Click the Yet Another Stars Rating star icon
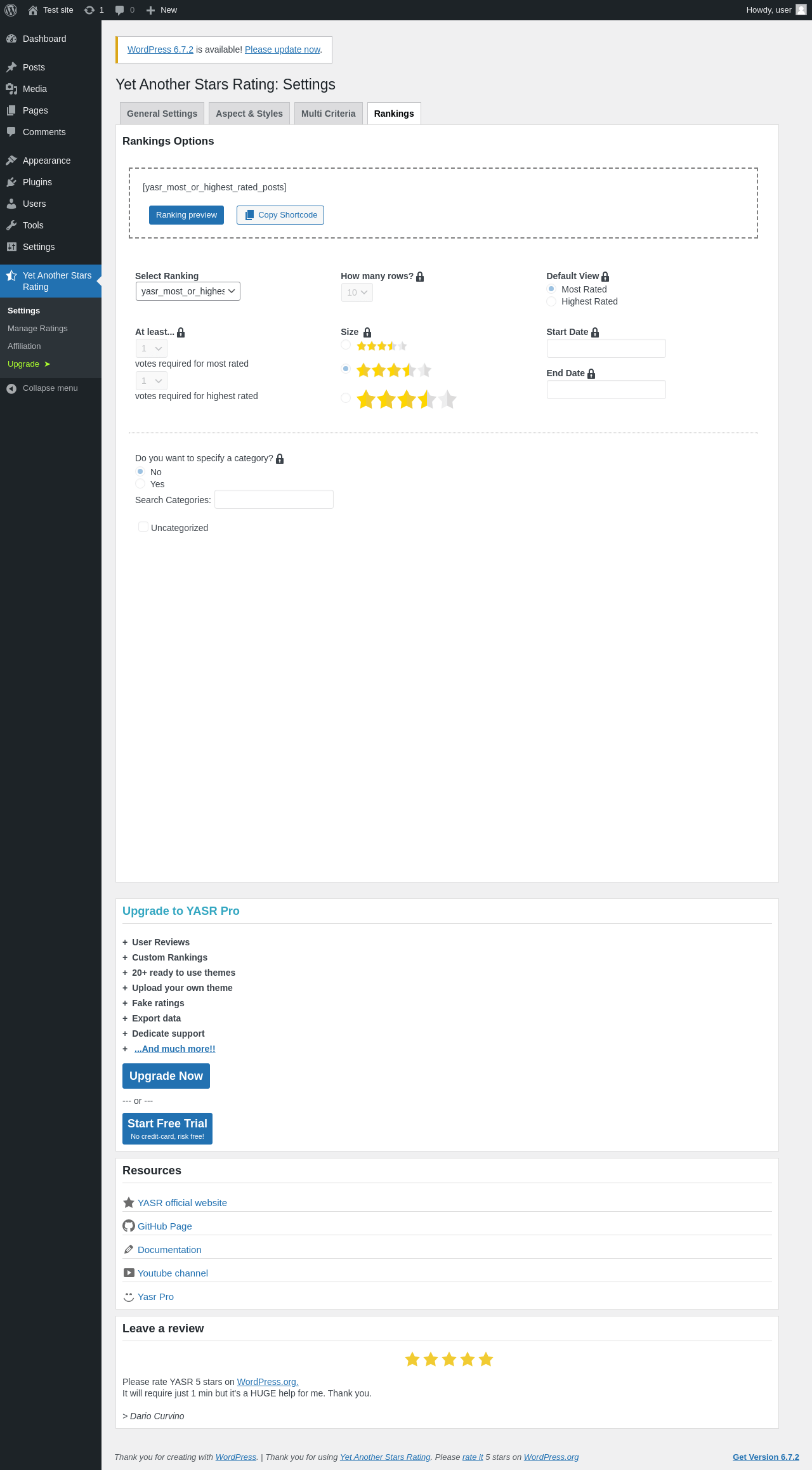This screenshot has width=812, height=1470. [11, 275]
